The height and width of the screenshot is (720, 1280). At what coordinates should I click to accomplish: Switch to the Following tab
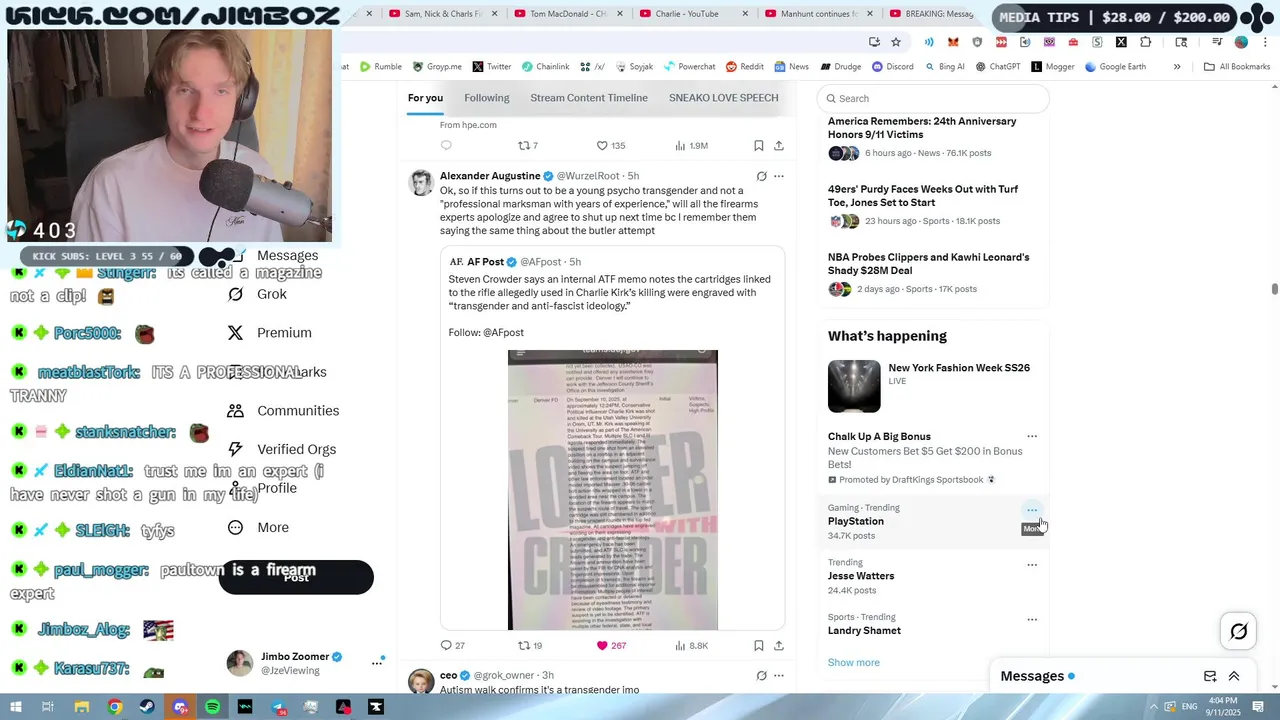[487, 98]
